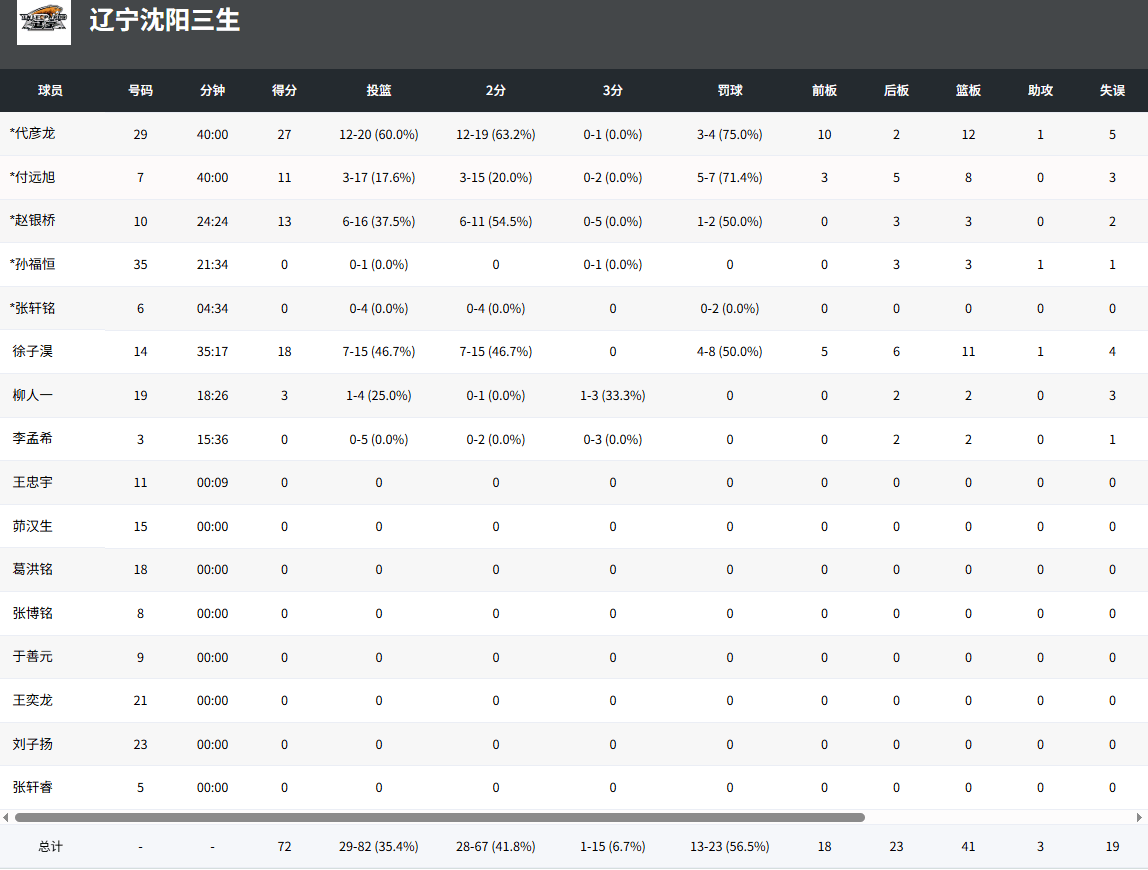Click 付远旭's field goals 3-17 (17.6%)
This screenshot has width=1148, height=870.
pyautogui.click(x=379, y=178)
